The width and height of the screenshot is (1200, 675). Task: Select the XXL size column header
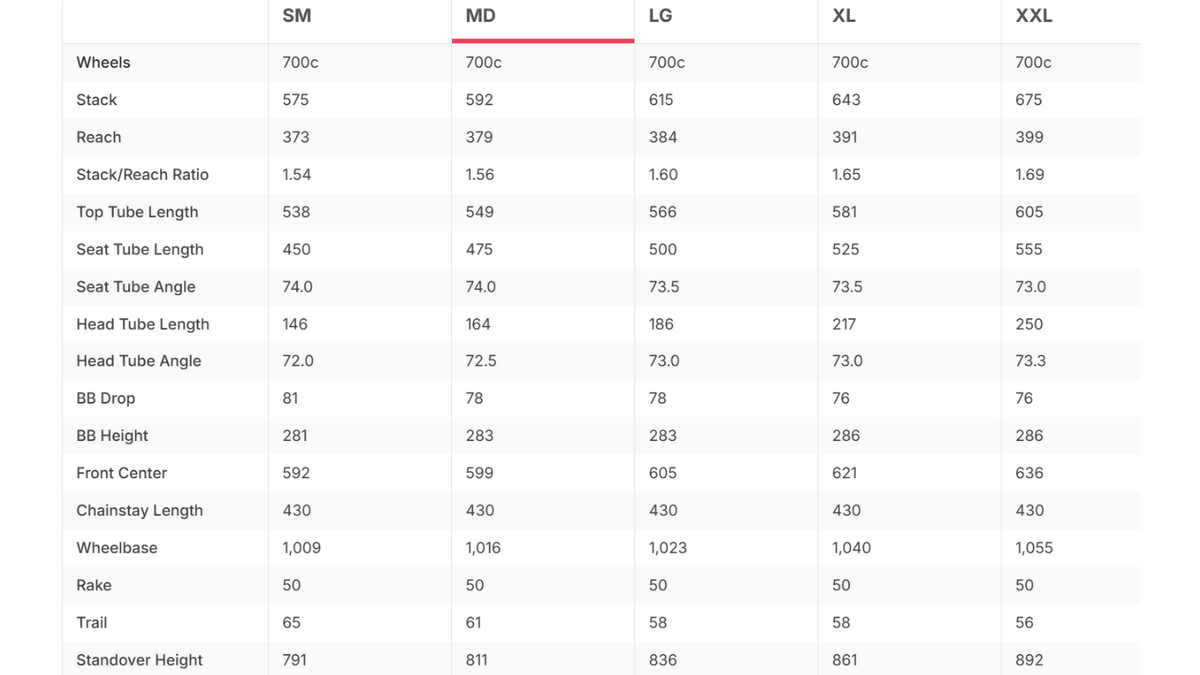coord(1034,16)
